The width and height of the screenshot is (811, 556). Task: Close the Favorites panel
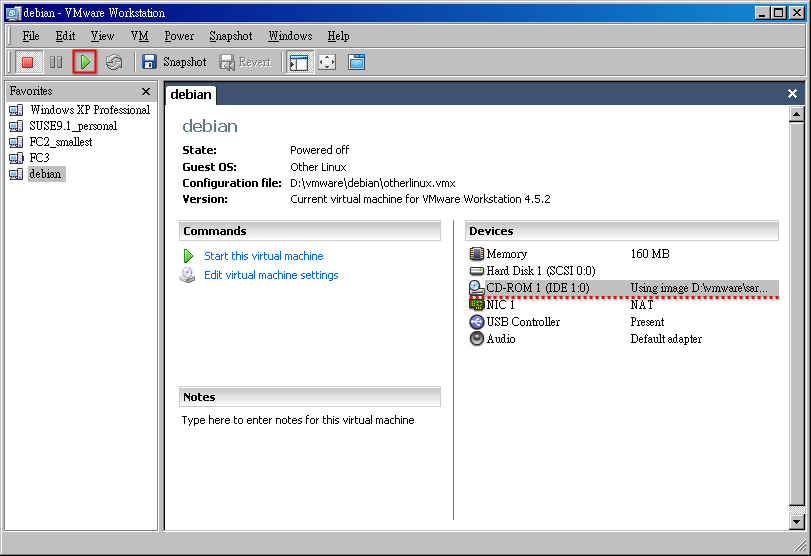(145, 91)
